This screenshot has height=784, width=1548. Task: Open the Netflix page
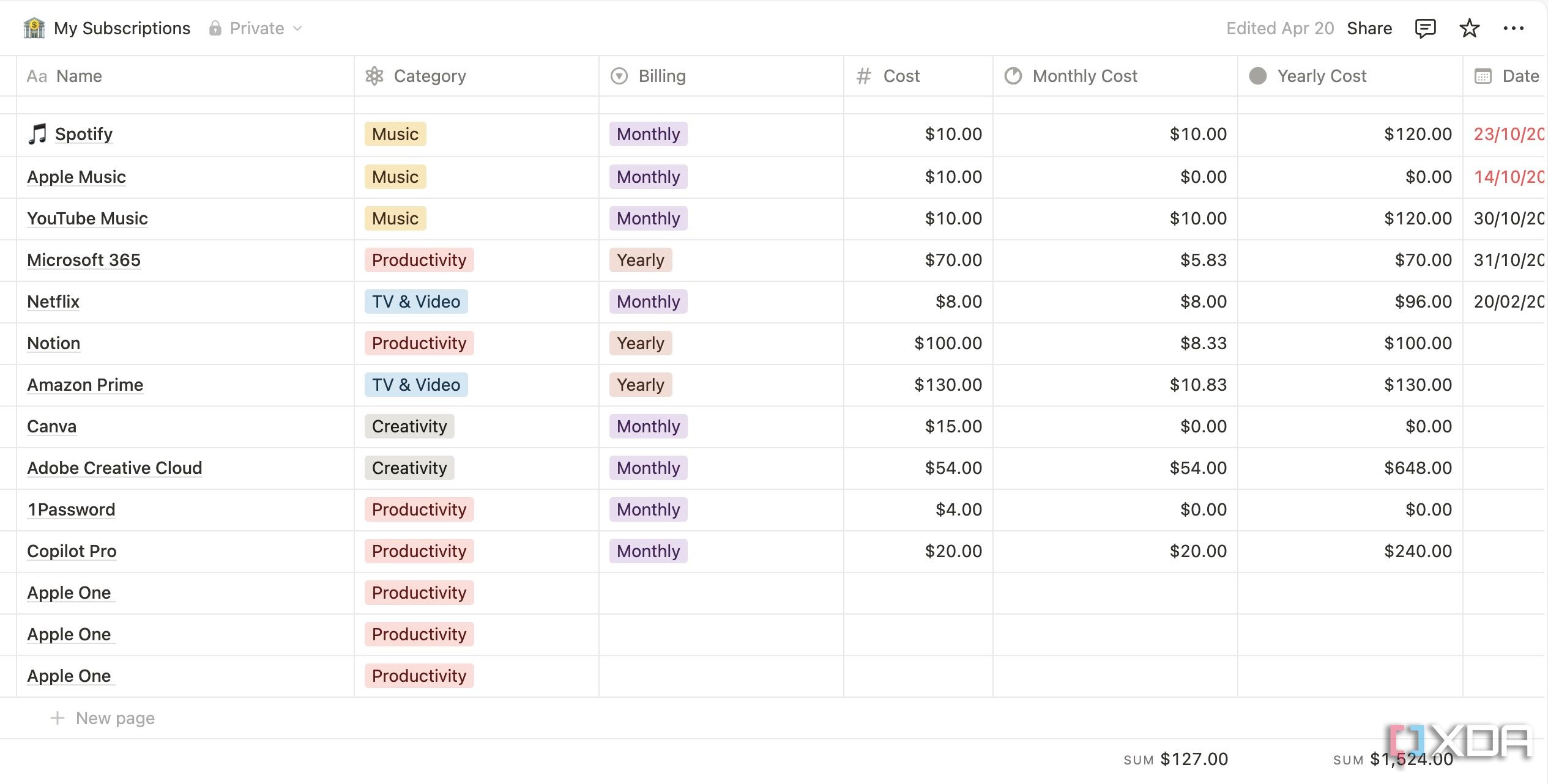(x=53, y=301)
